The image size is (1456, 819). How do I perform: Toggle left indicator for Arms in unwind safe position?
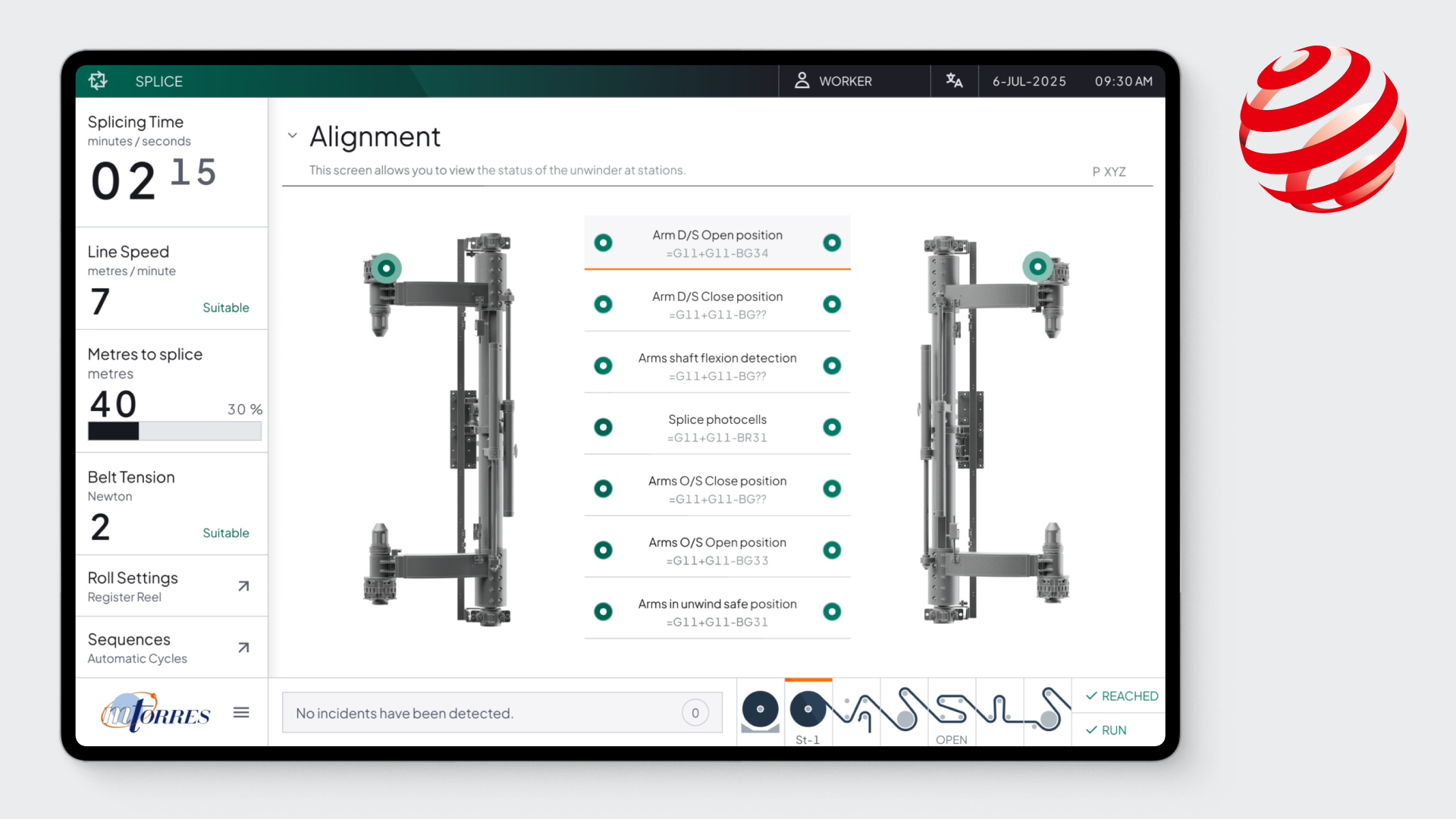(x=603, y=611)
